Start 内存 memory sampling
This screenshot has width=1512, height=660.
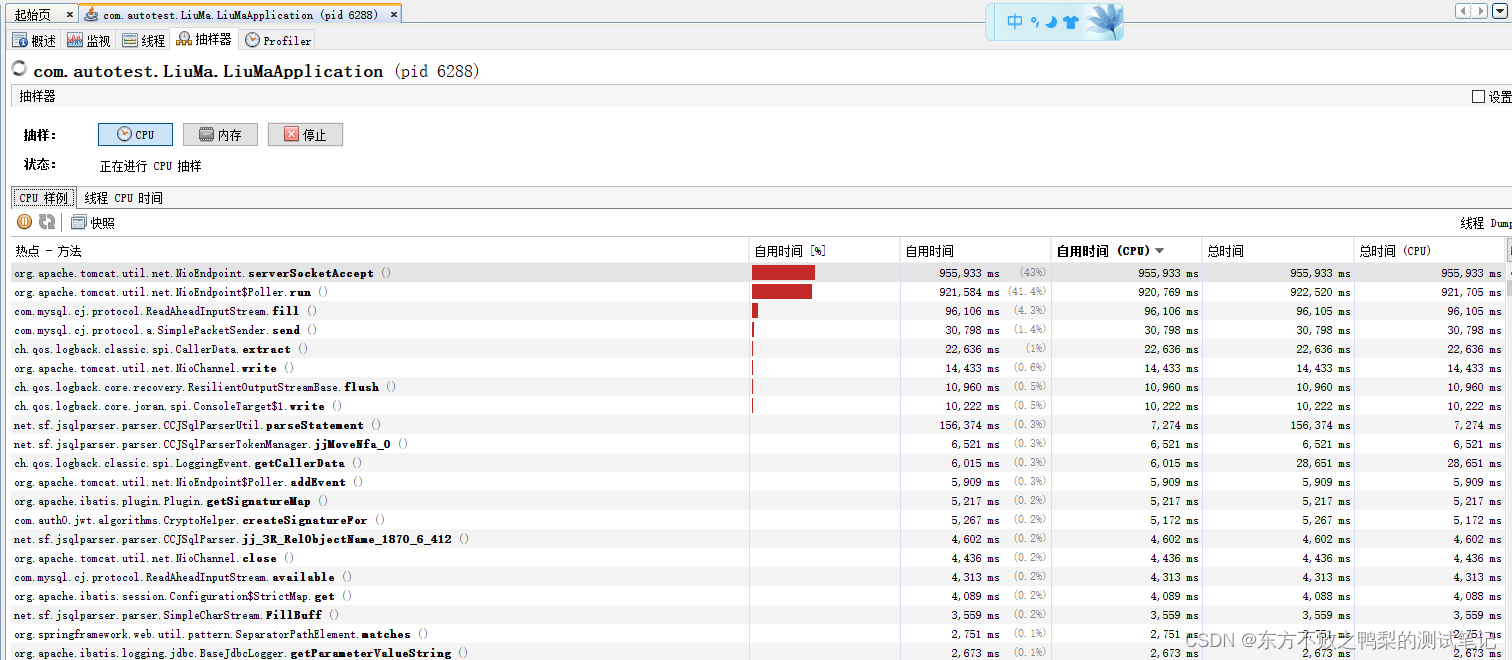pos(220,134)
